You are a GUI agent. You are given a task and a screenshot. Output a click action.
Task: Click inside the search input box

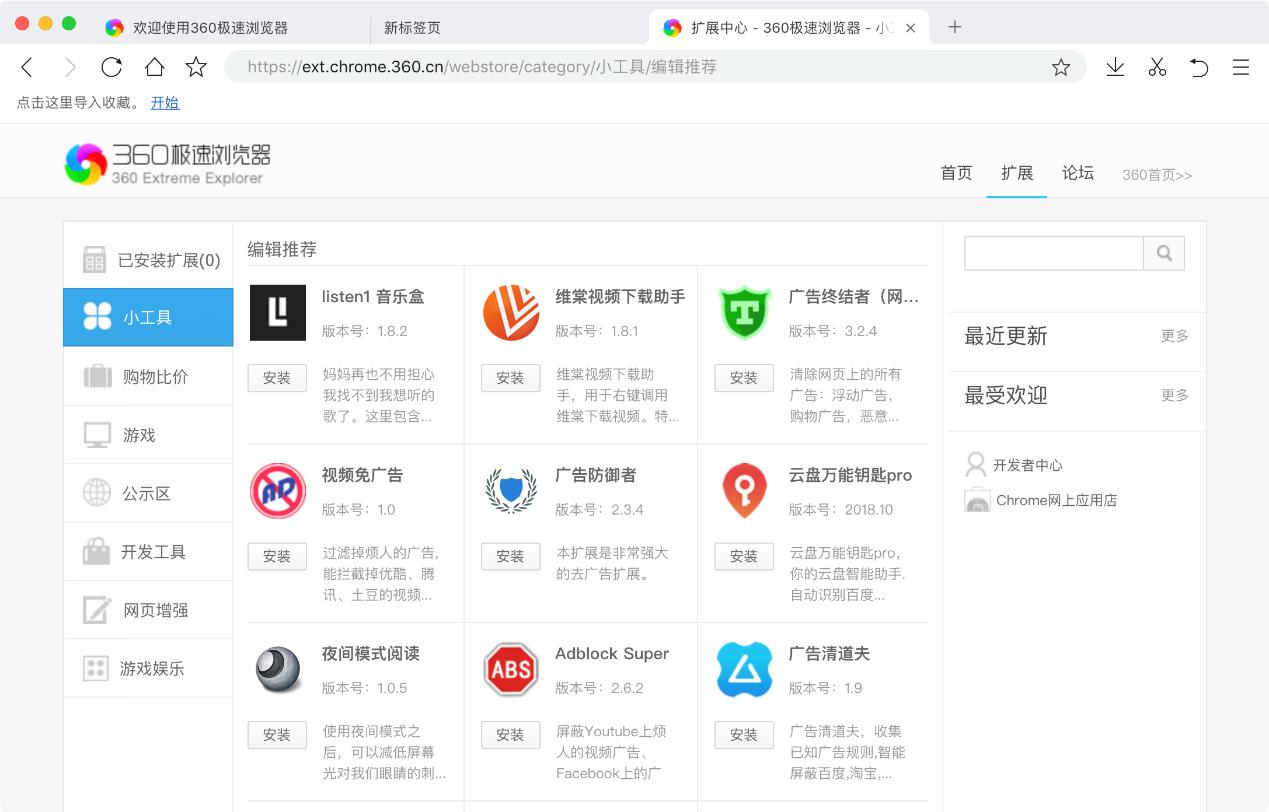(x=1054, y=253)
